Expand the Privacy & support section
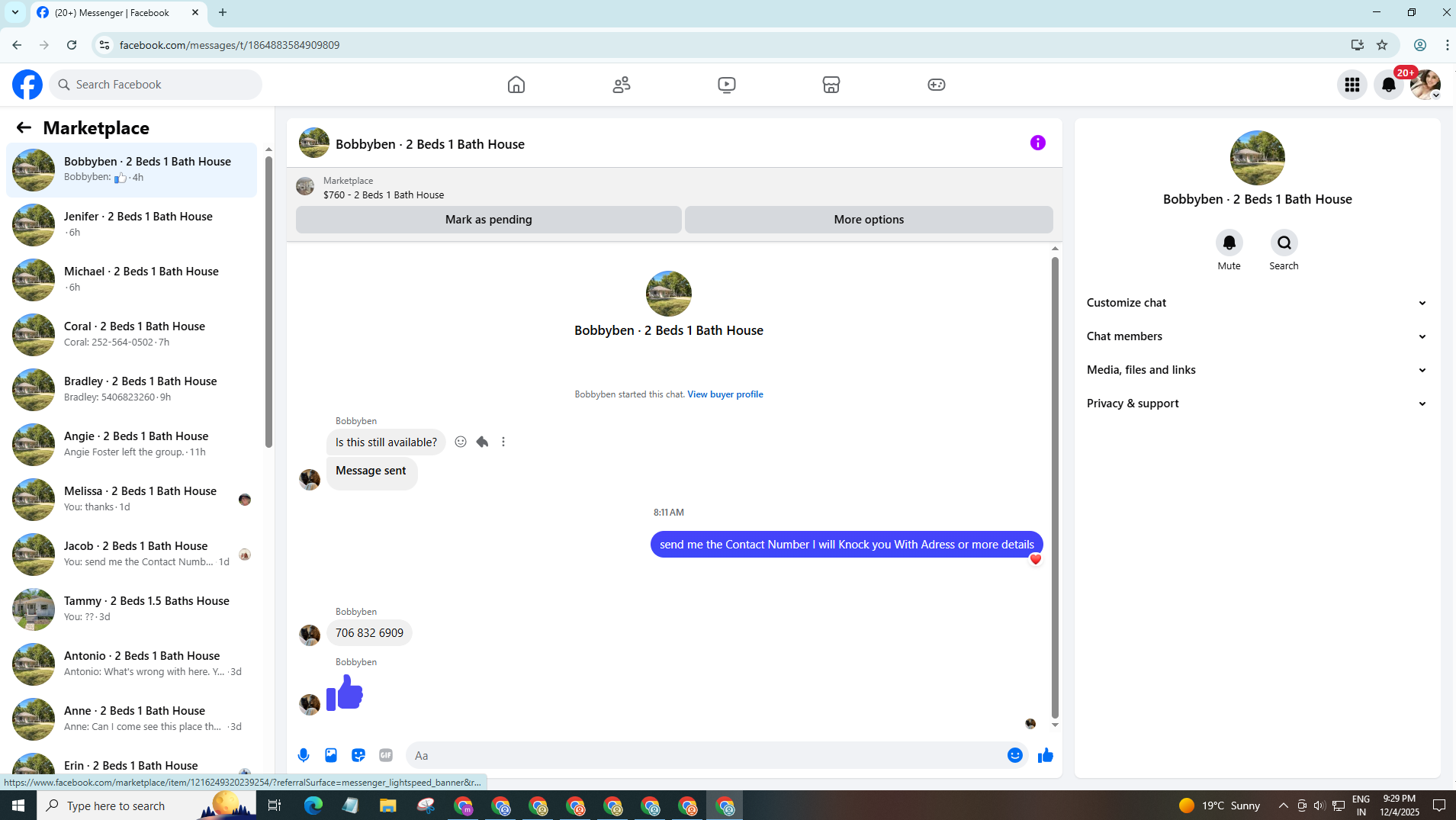The image size is (1456, 820). [x=1257, y=404]
